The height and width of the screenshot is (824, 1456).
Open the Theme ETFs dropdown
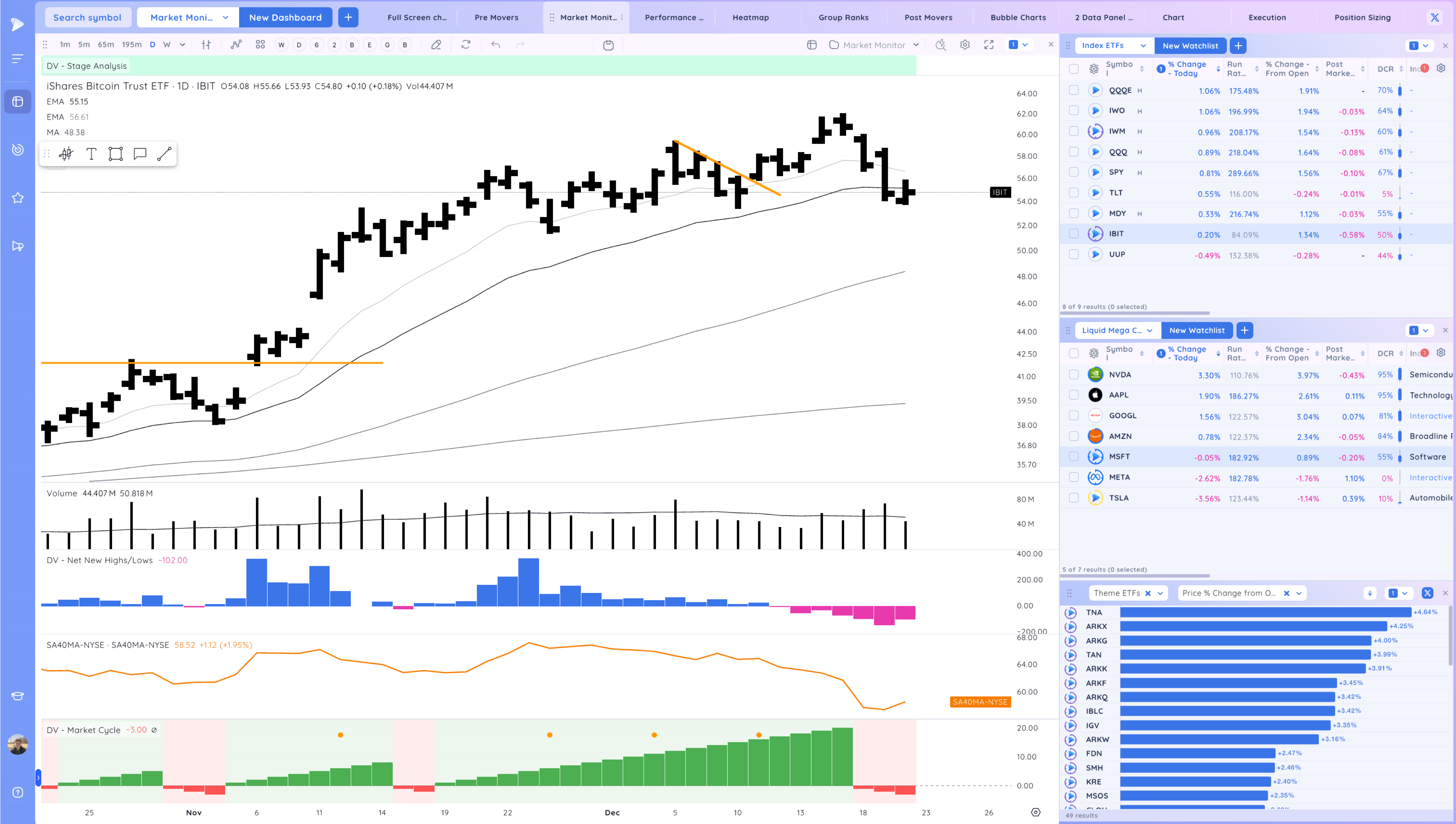click(x=1160, y=593)
